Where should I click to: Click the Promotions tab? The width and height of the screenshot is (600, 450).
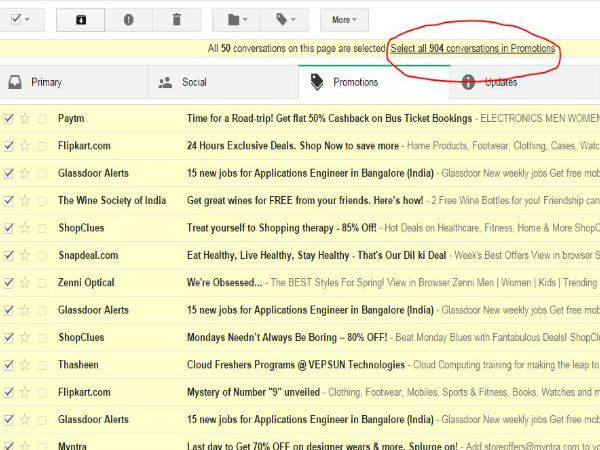click(374, 82)
